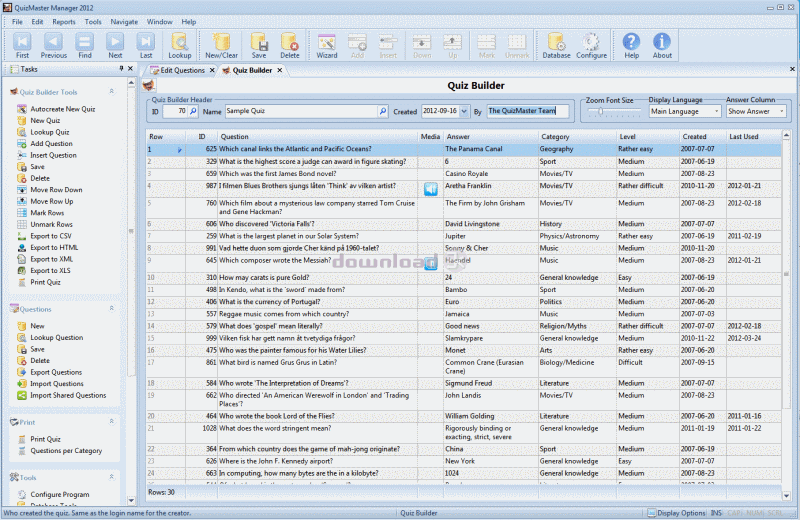Select the 'David Livingstone' answer cell
Screen dimensions: 800x520
click(x=491, y=224)
